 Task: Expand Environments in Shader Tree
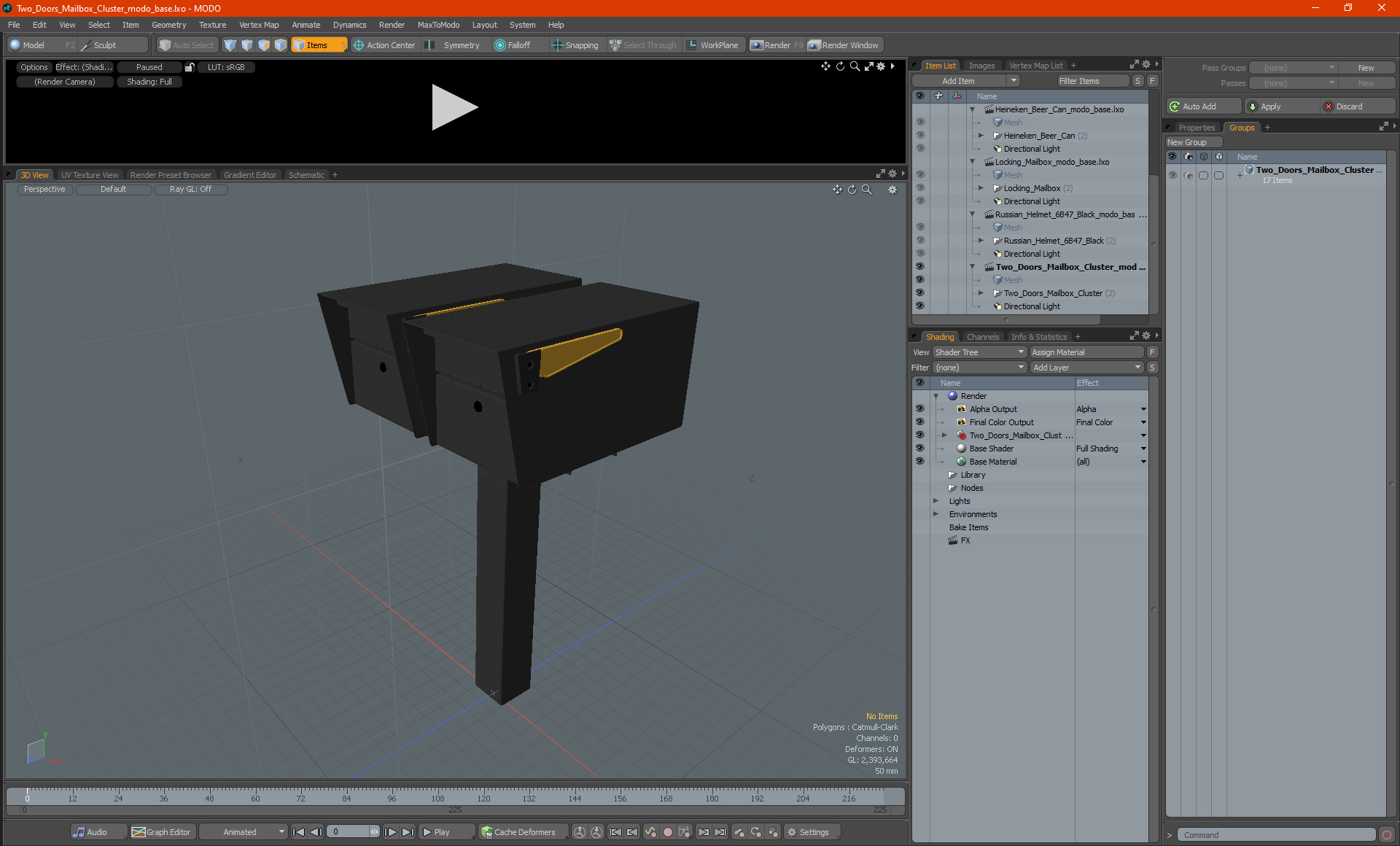click(x=936, y=514)
